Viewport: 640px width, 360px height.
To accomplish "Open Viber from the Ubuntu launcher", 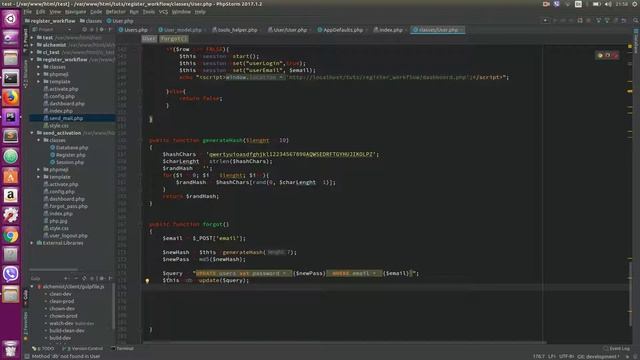I will click(11, 274).
